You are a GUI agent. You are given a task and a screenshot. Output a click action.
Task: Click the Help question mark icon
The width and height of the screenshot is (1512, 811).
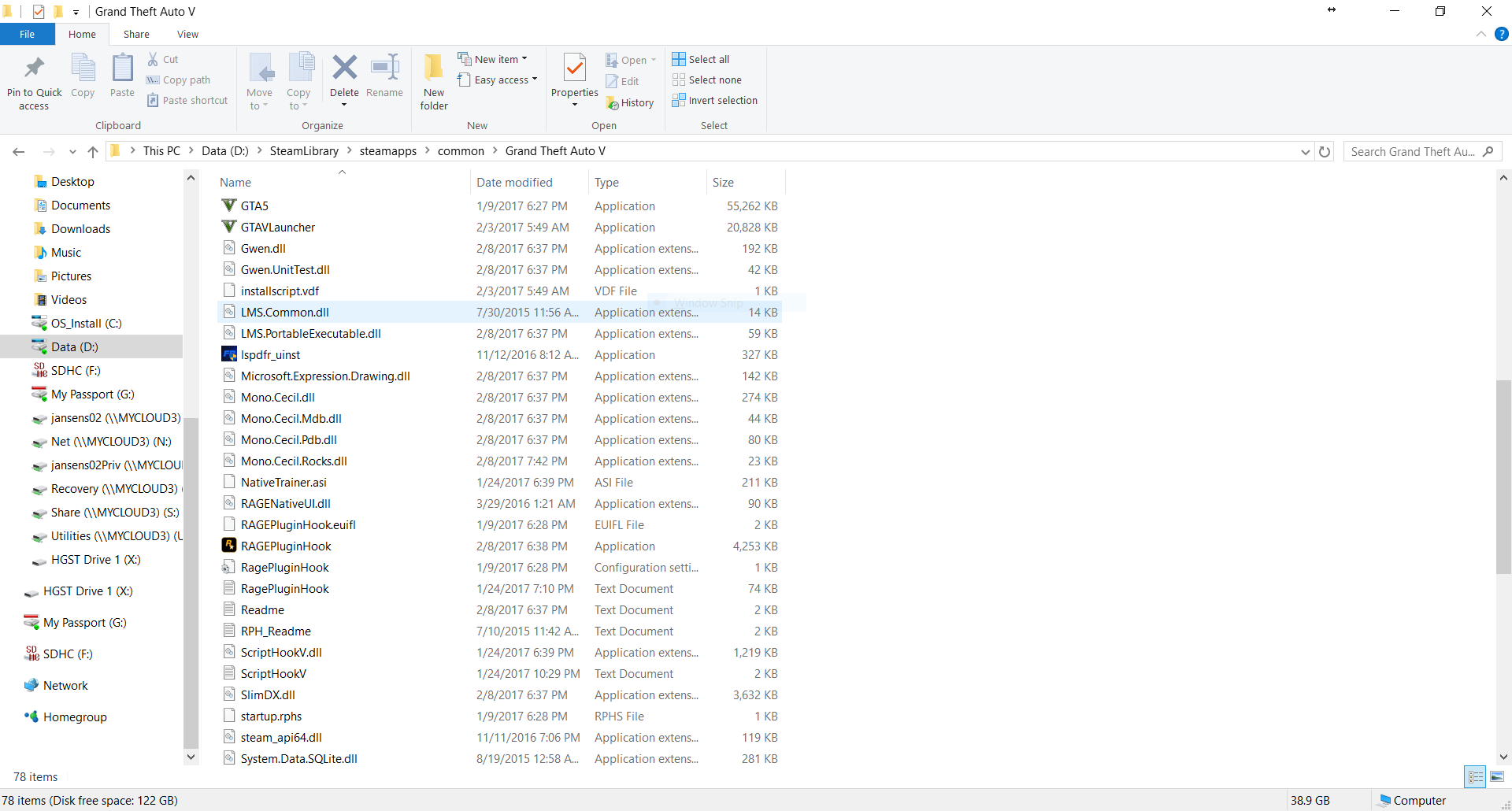click(1502, 35)
